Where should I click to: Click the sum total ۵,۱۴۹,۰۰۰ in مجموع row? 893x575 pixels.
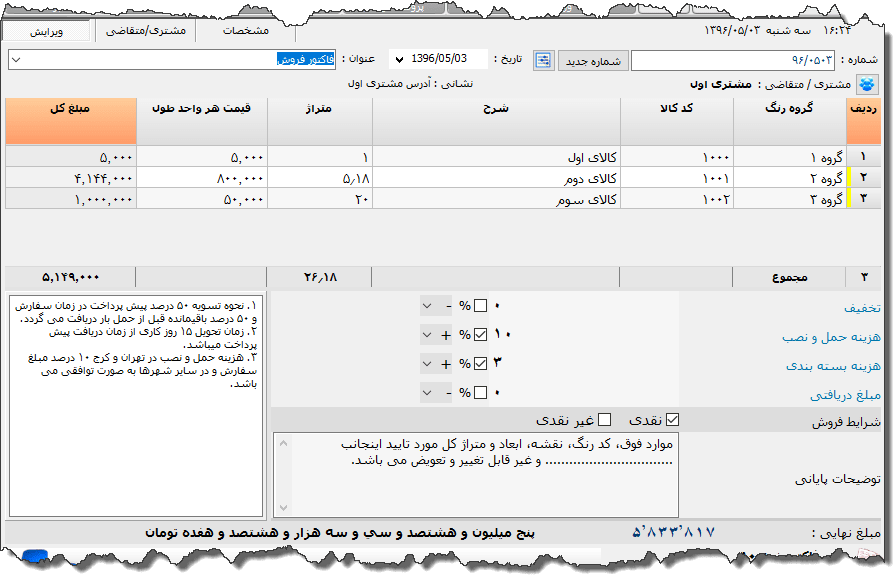(x=71, y=277)
